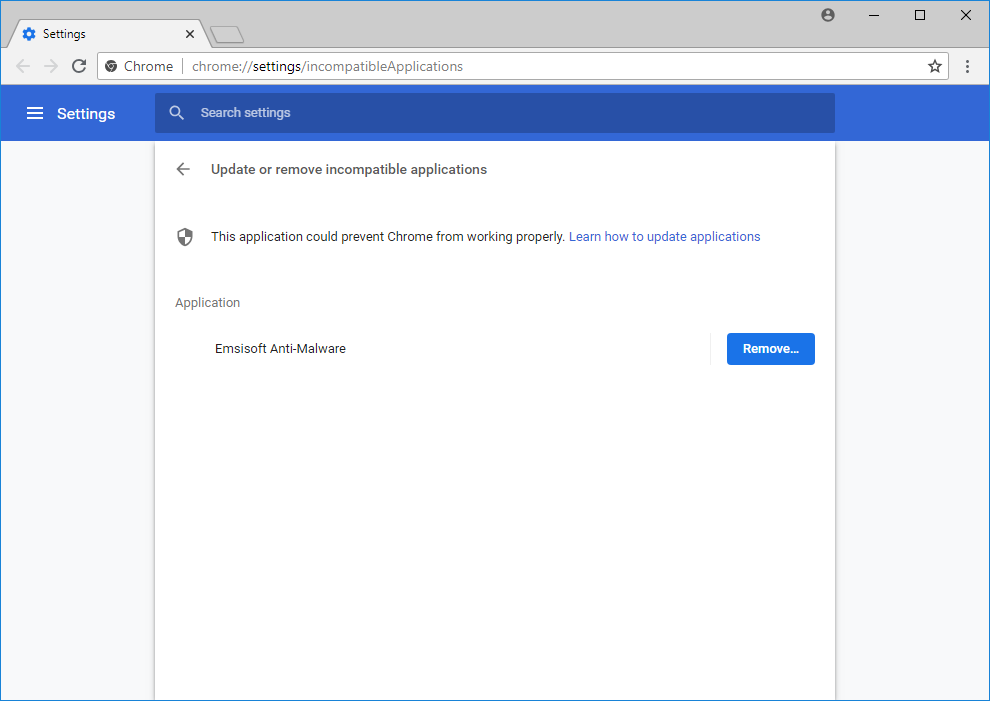Open the Chrome three-dot menu
This screenshot has width=990, height=701.
(967, 66)
